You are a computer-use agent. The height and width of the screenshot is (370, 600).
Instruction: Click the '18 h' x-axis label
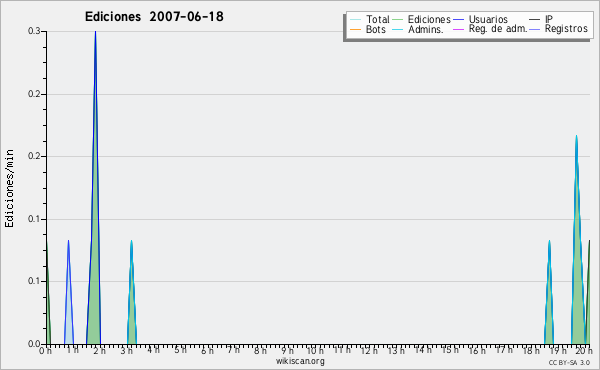point(531,350)
